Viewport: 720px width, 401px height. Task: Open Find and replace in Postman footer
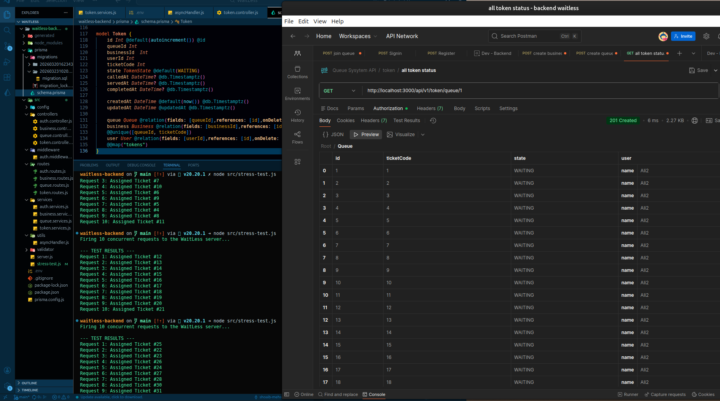pyautogui.click(x=338, y=395)
